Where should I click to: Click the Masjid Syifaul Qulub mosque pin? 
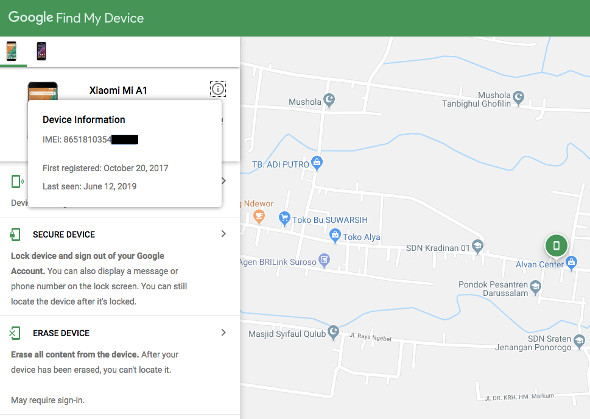333,332
